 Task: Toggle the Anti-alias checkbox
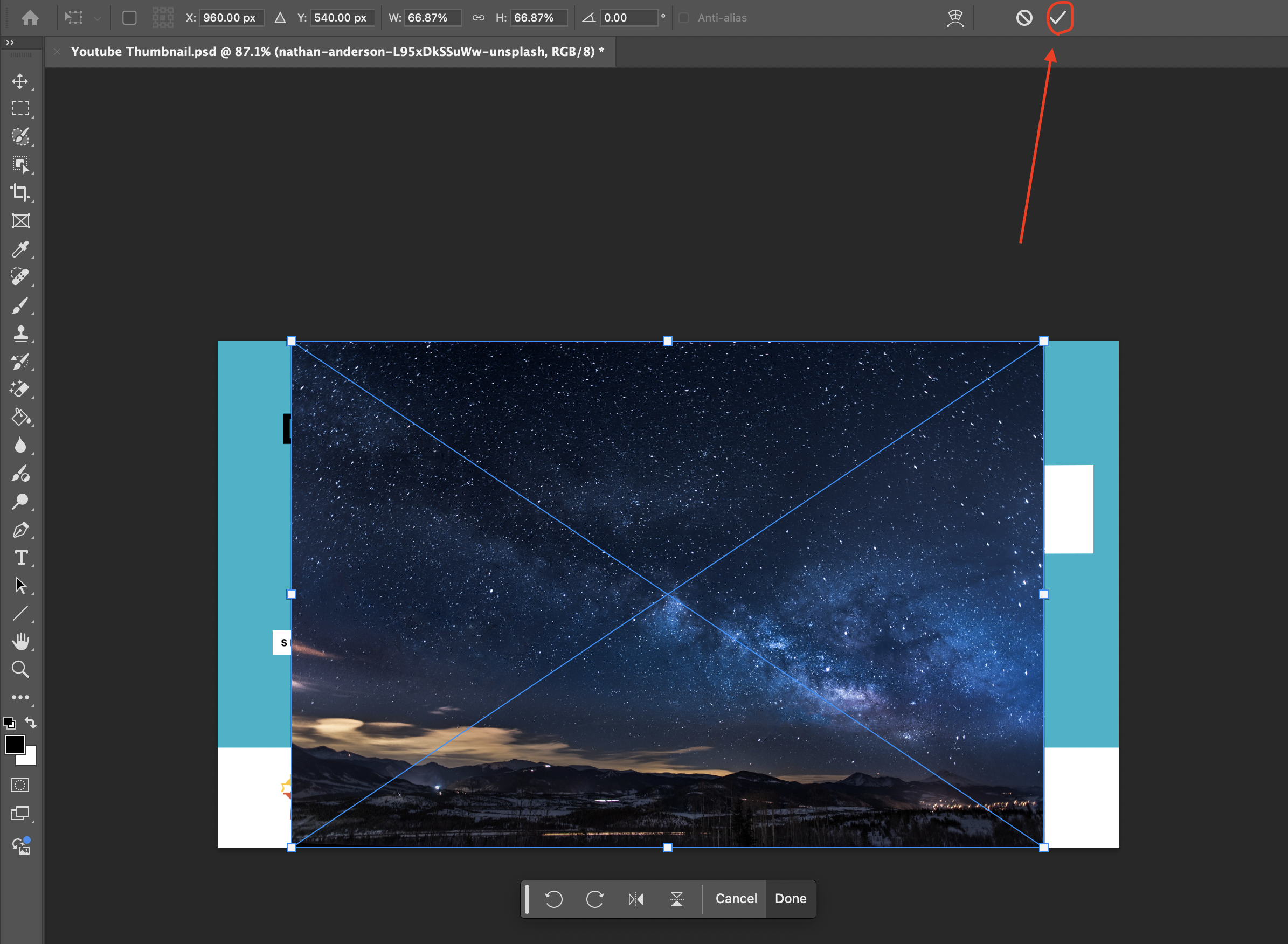pos(683,18)
